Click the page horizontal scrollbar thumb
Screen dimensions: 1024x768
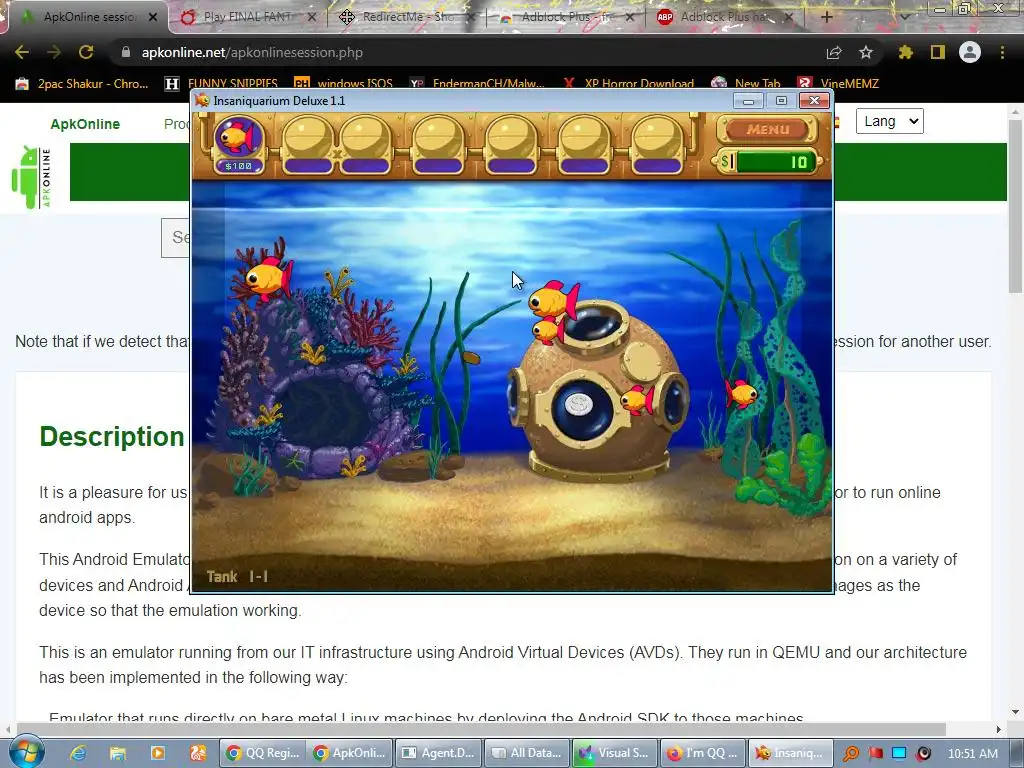click(481, 729)
